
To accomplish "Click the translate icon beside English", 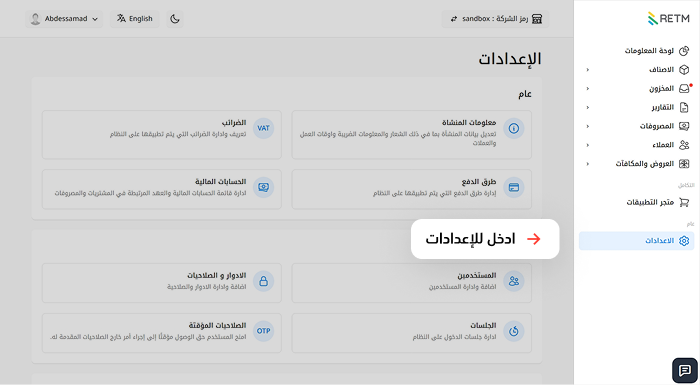I will 121,18.
